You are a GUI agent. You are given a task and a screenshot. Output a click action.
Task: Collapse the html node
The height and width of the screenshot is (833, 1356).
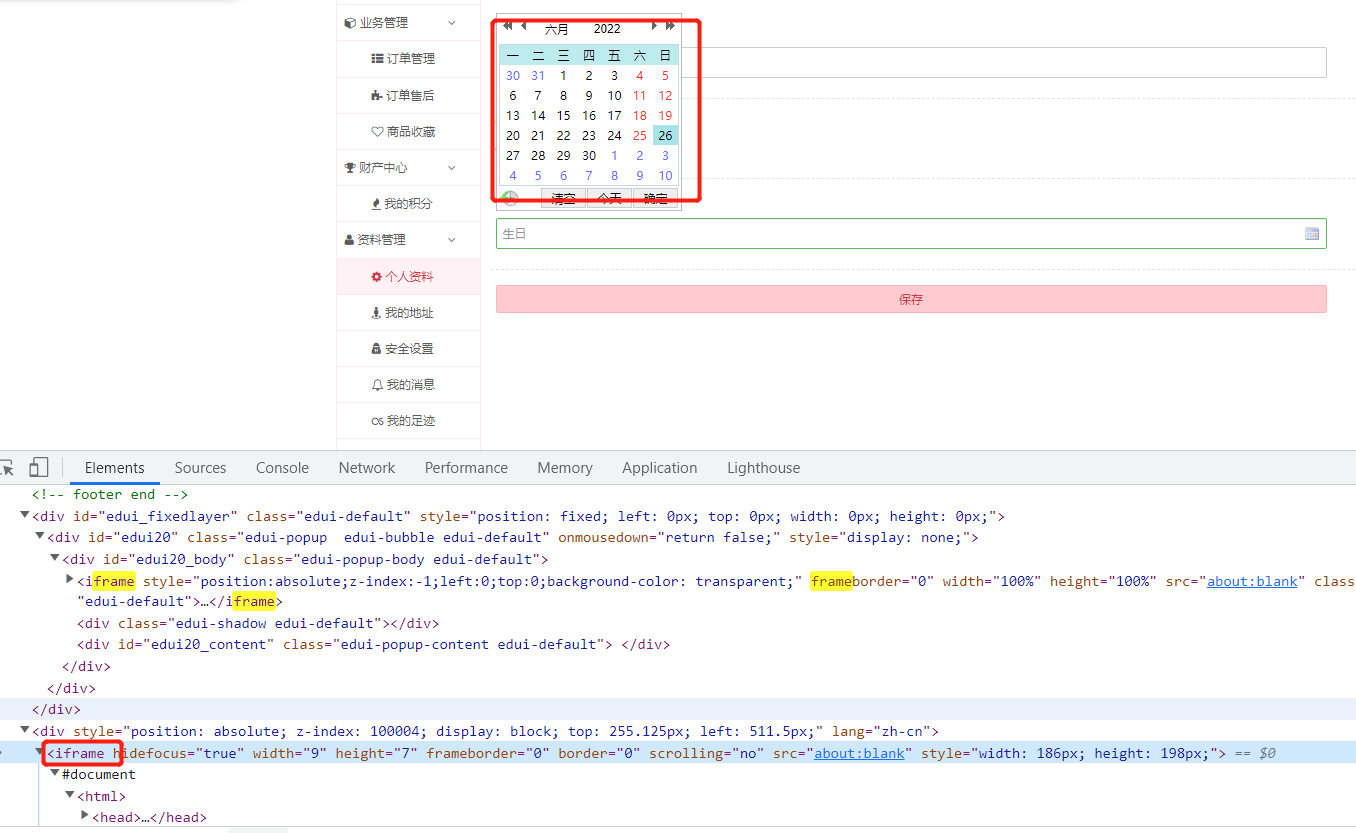(70, 795)
